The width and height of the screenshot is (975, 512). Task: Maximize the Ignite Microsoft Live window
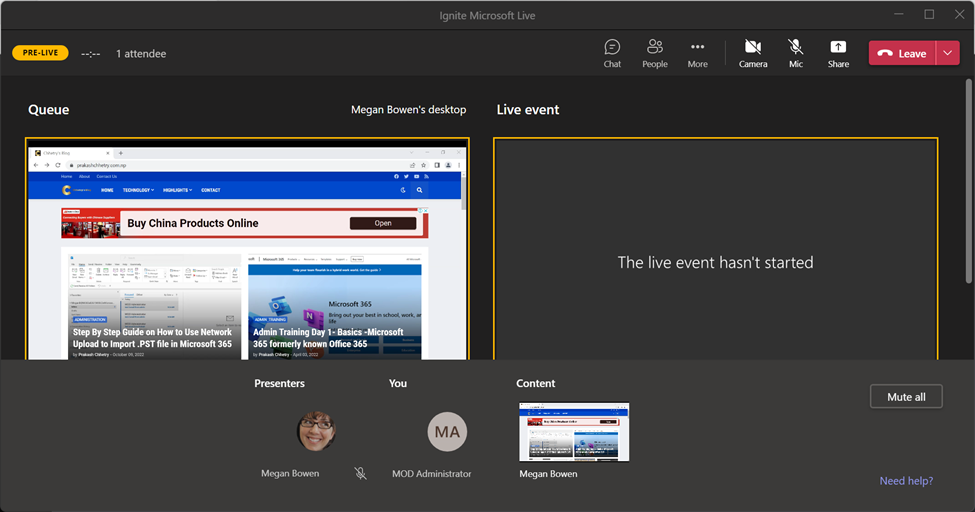(929, 14)
